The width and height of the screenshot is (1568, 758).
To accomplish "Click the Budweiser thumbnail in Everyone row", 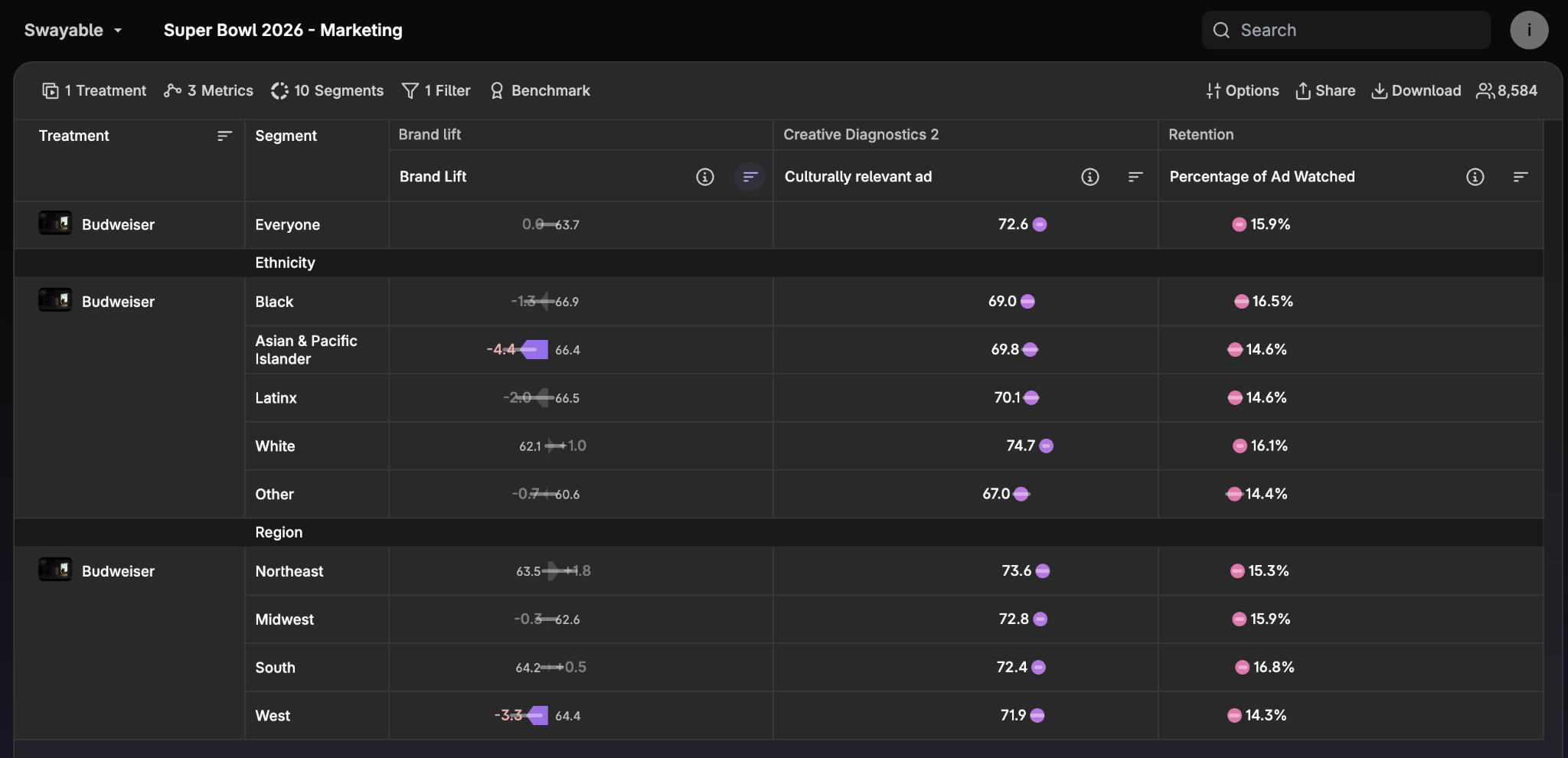I will click(x=55, y=224).
